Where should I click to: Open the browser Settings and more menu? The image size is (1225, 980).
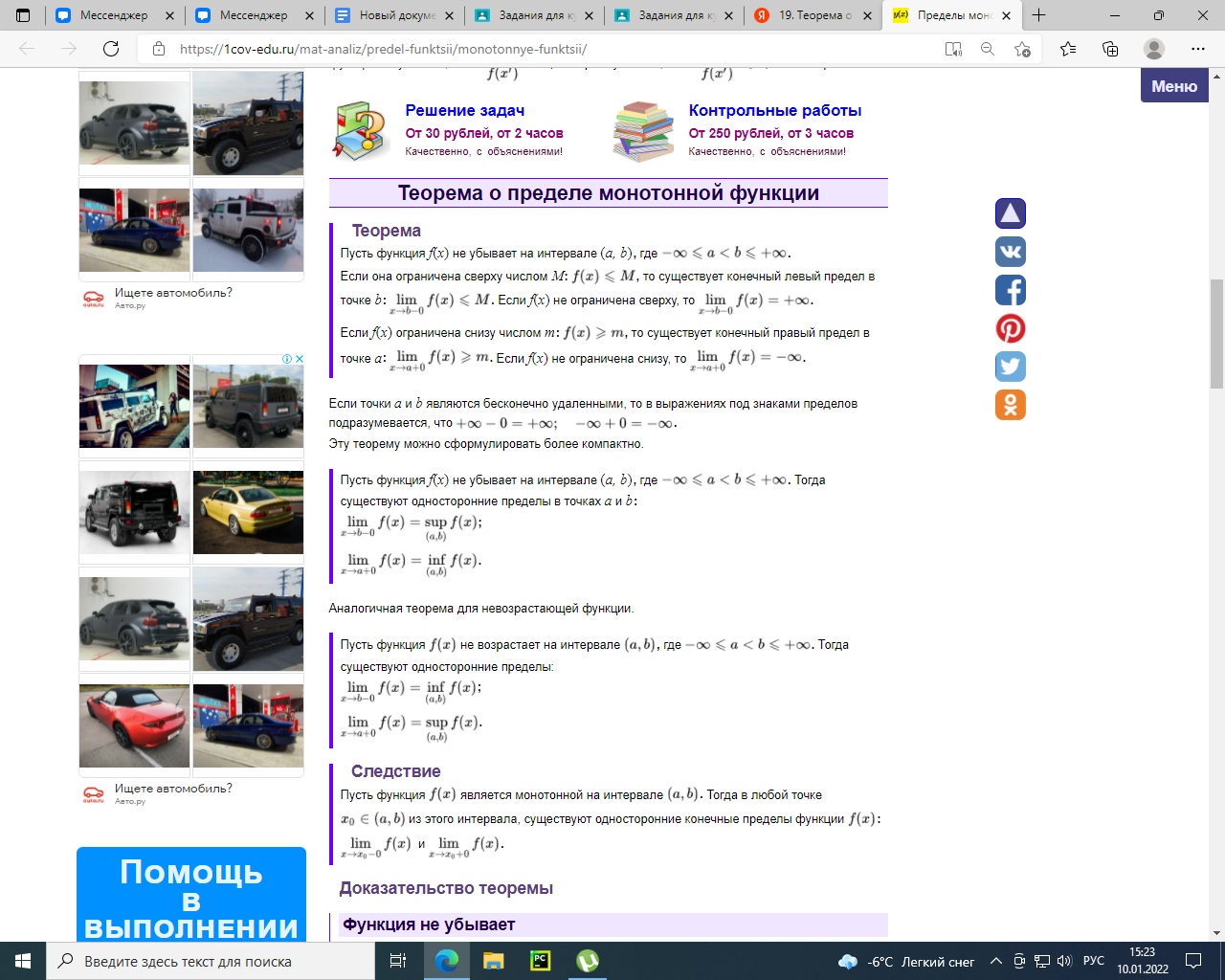pos(1198,49)
